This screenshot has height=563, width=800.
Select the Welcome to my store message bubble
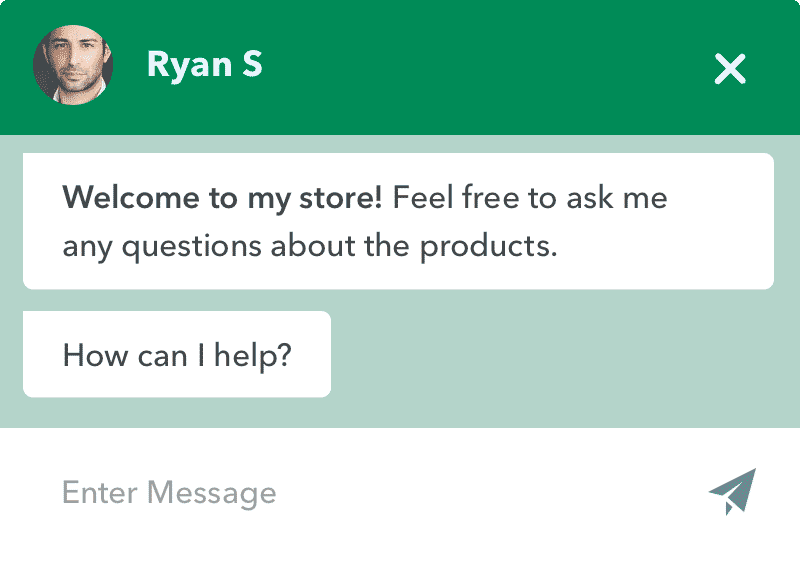pos(398,221)
